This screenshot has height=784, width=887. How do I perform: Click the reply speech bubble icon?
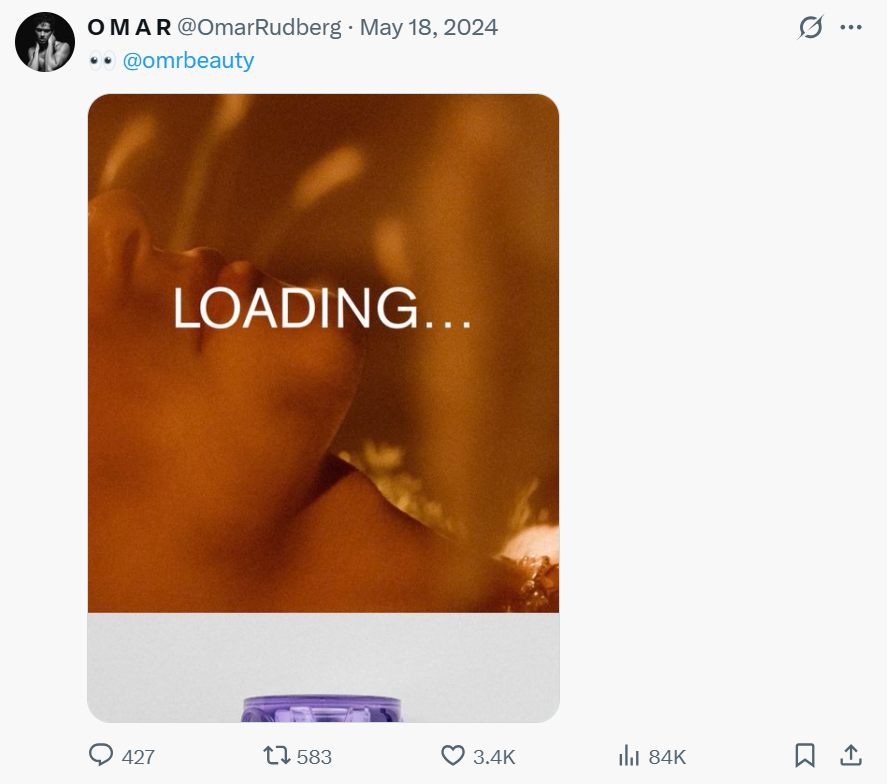point(101,755)
